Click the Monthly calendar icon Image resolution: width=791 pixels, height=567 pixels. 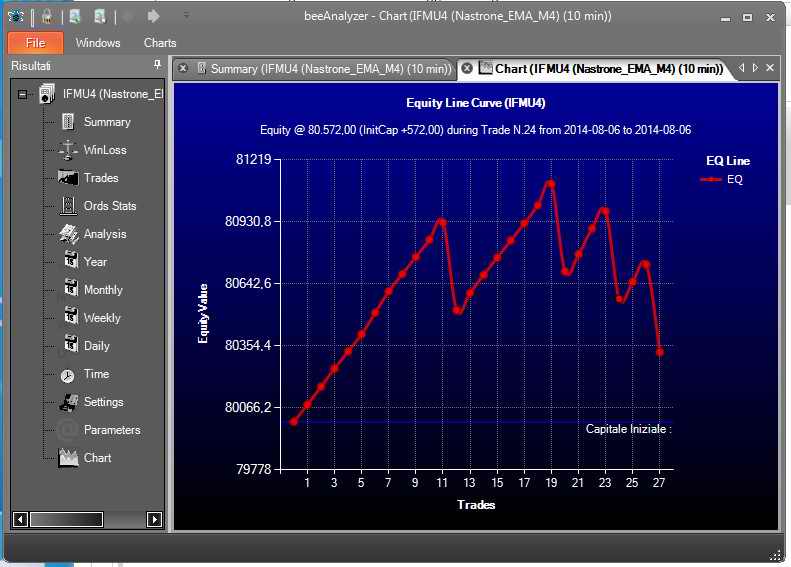[x=71, y=288]
